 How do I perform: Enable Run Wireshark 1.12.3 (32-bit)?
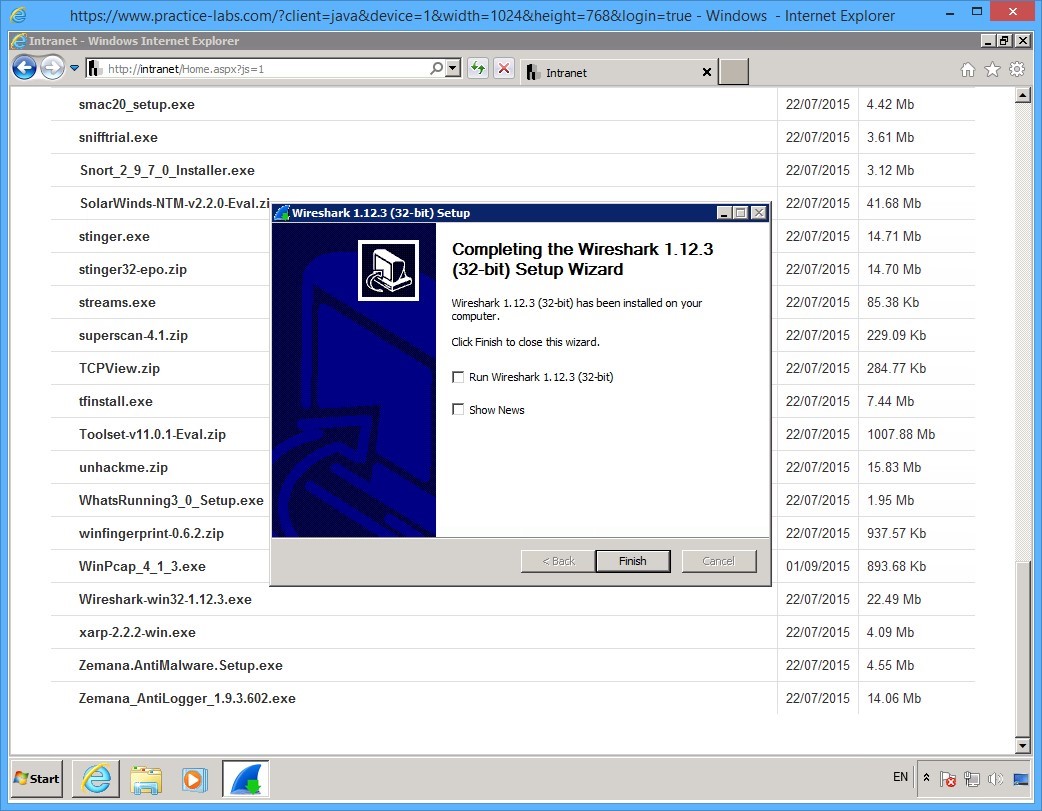(x=458, y=377)
